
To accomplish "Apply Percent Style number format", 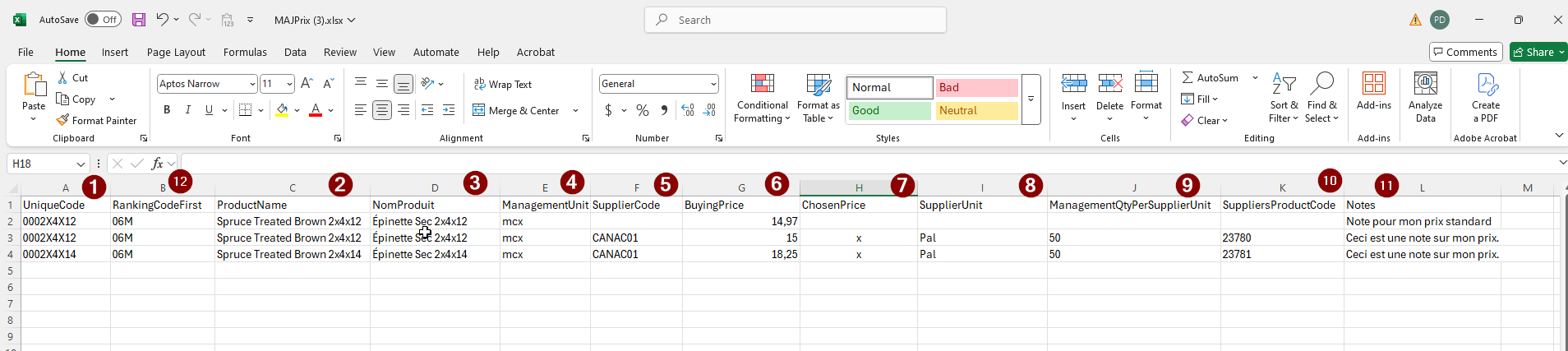I will pos(643,110).
